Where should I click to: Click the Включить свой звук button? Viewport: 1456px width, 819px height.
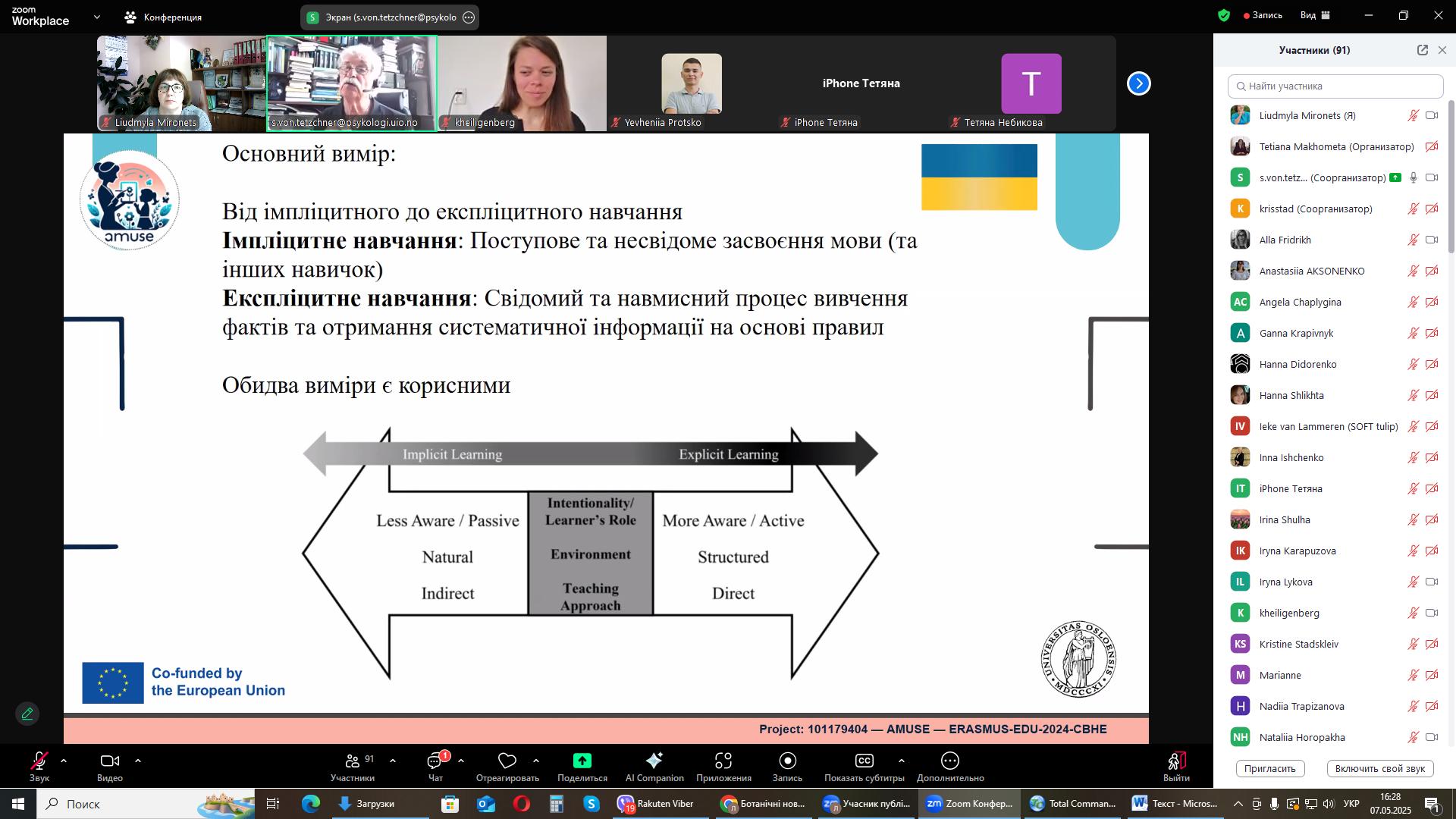[x=1380, y=768]
